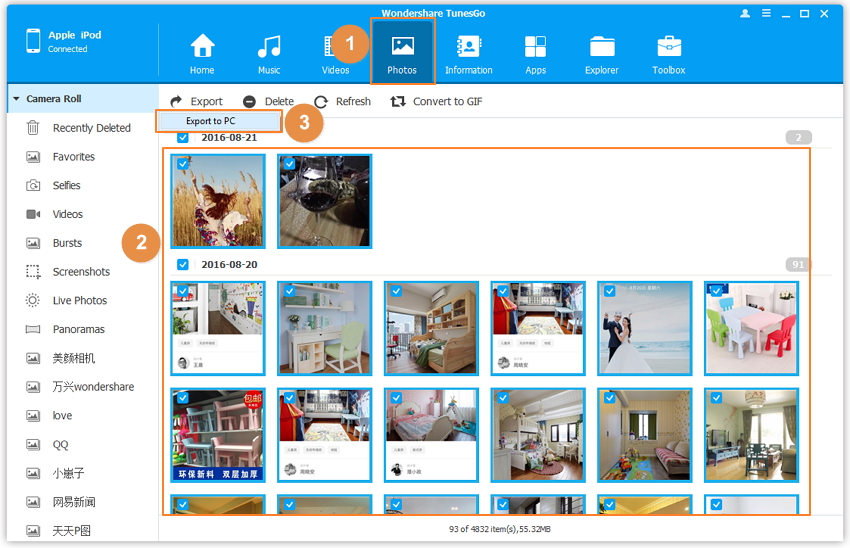The width and height of the screenshot is (850, 548).
Task: Click Convert to GIF button
Action: [x=436, y=102]
